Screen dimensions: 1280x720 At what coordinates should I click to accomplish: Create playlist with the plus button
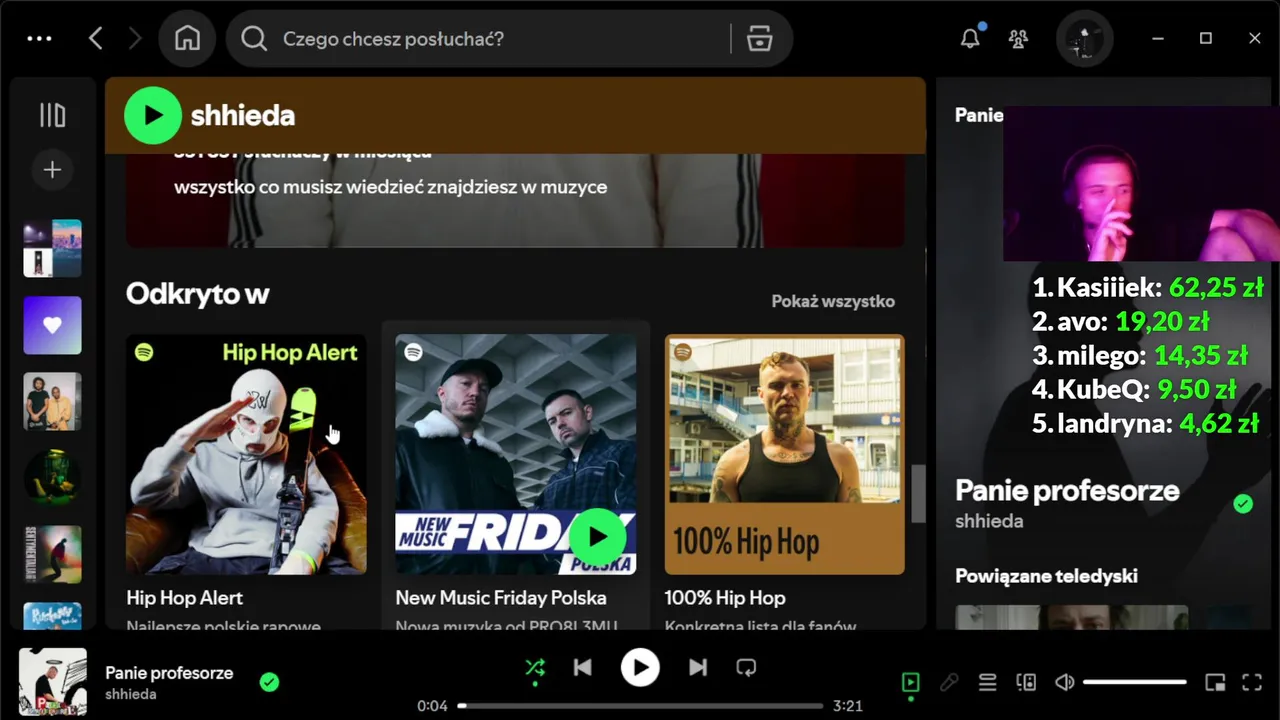(52, 170)
